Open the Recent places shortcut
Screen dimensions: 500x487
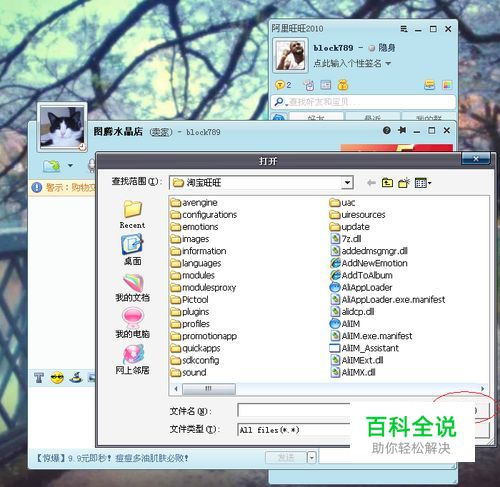click(x=132, y=214)
